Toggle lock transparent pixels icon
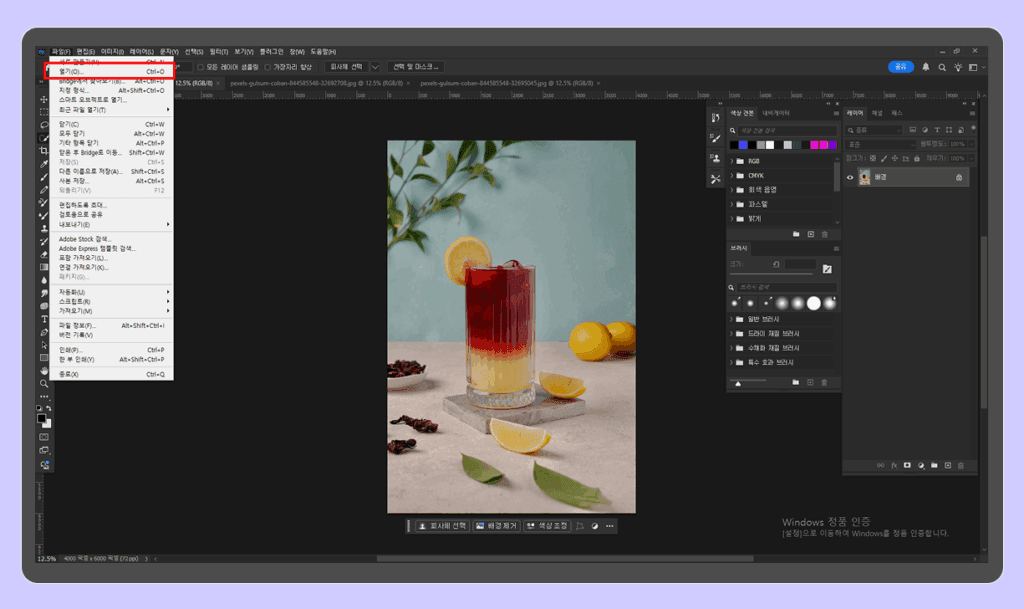 [x=872, y=158]
